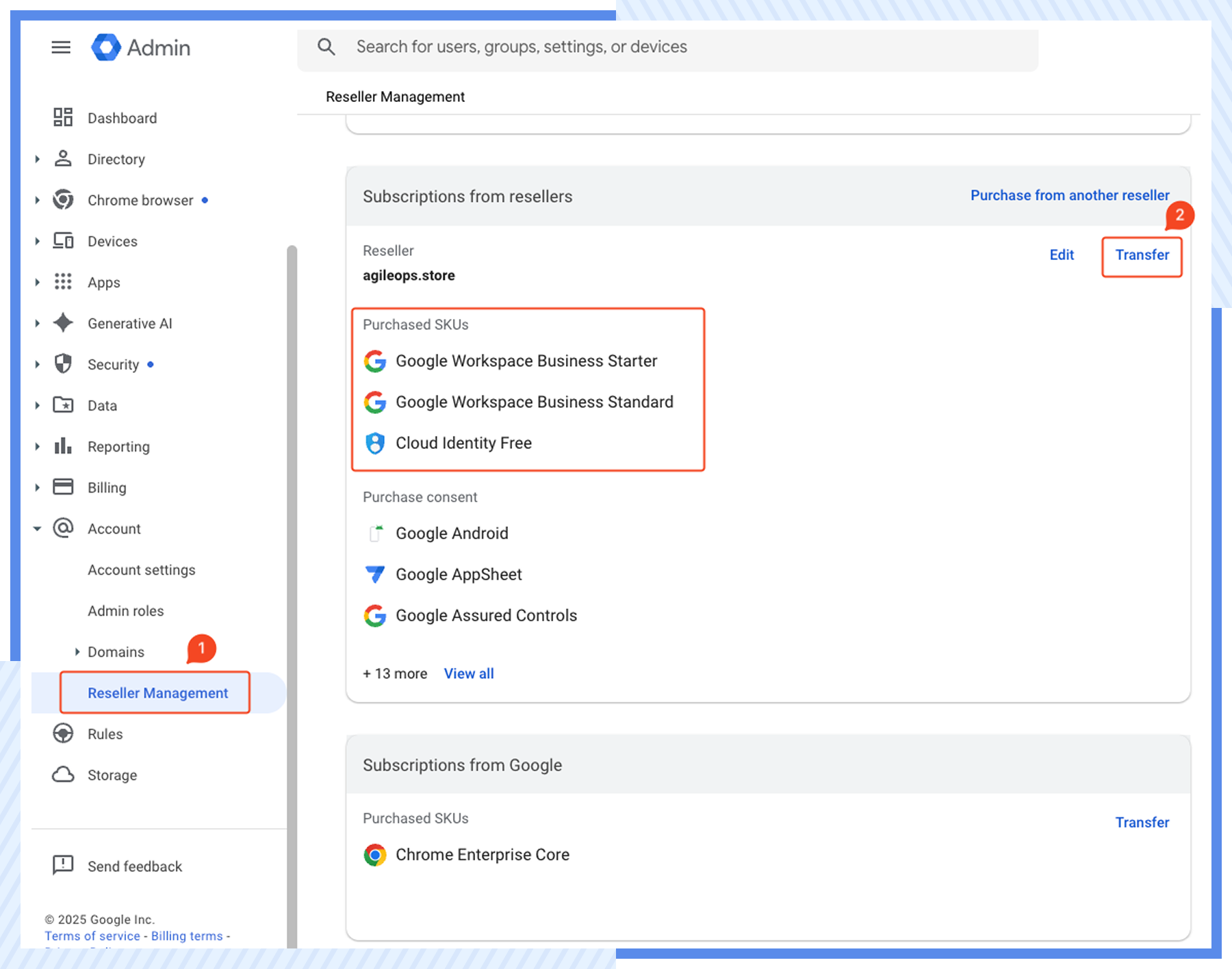Expand the Domains tree item
Screen dimensions: 1232x969
coord(77,651)
